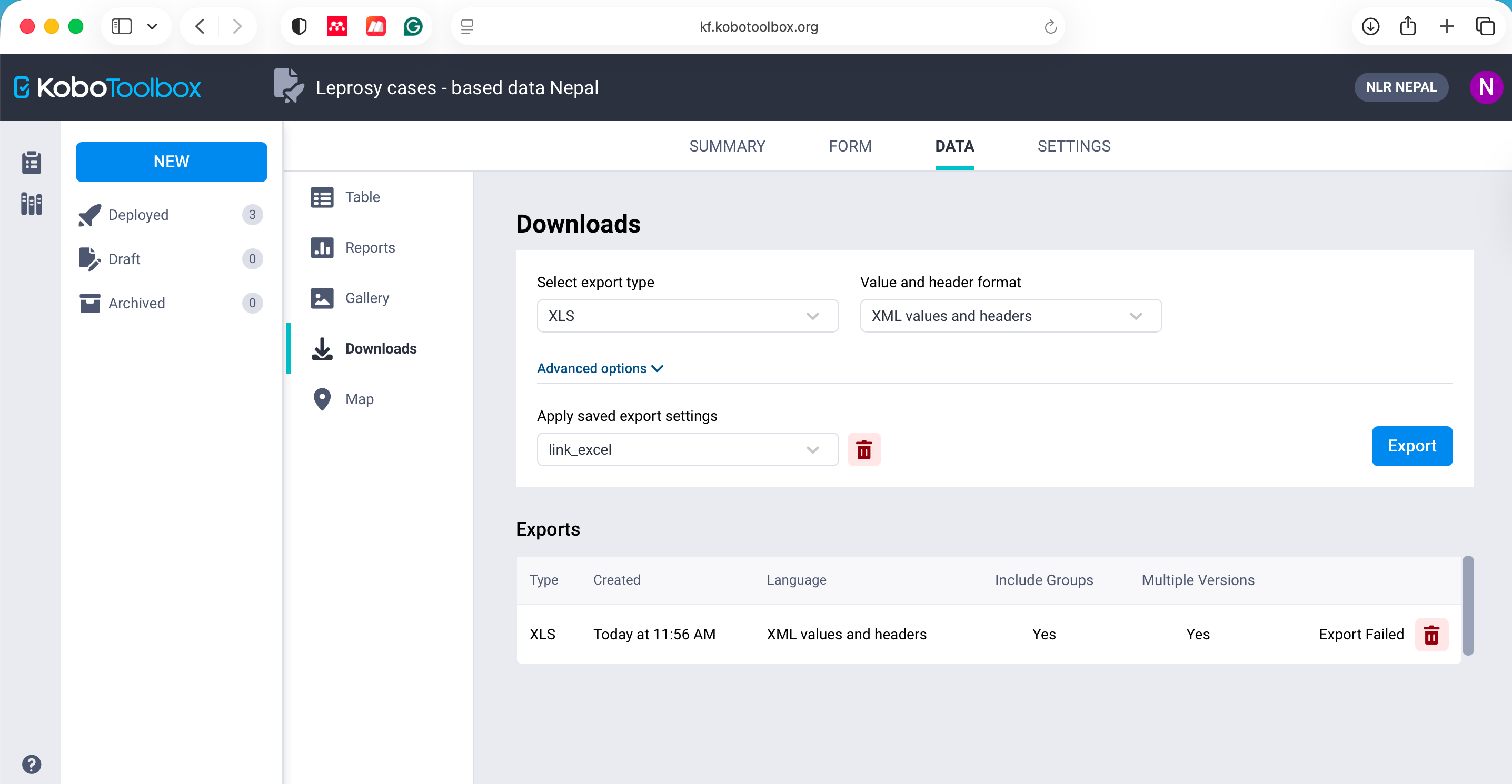Open the XLS export type dropdown

point(688,316)
